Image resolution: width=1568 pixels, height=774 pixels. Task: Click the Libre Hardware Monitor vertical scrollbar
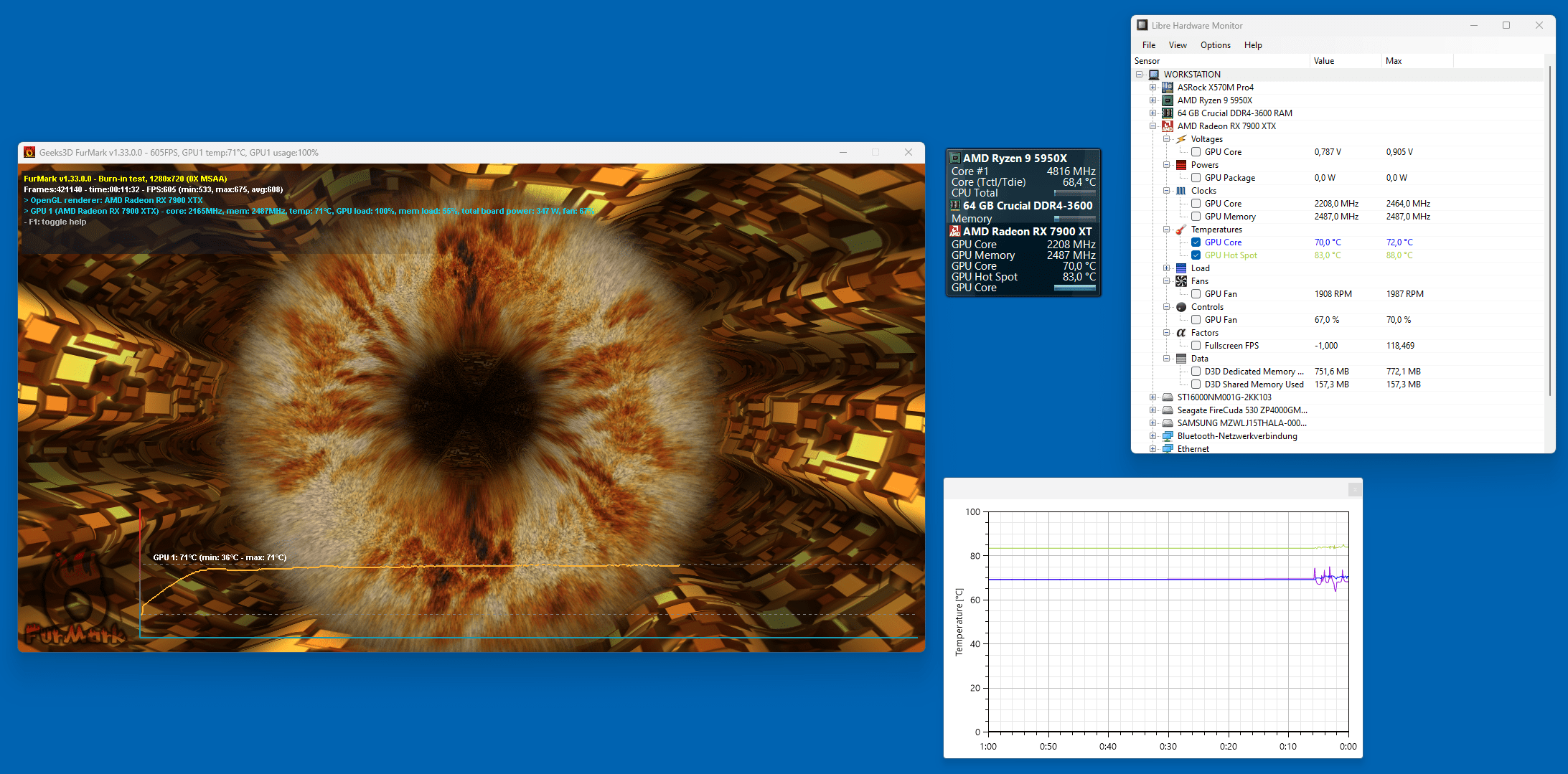click(1549, 230)
